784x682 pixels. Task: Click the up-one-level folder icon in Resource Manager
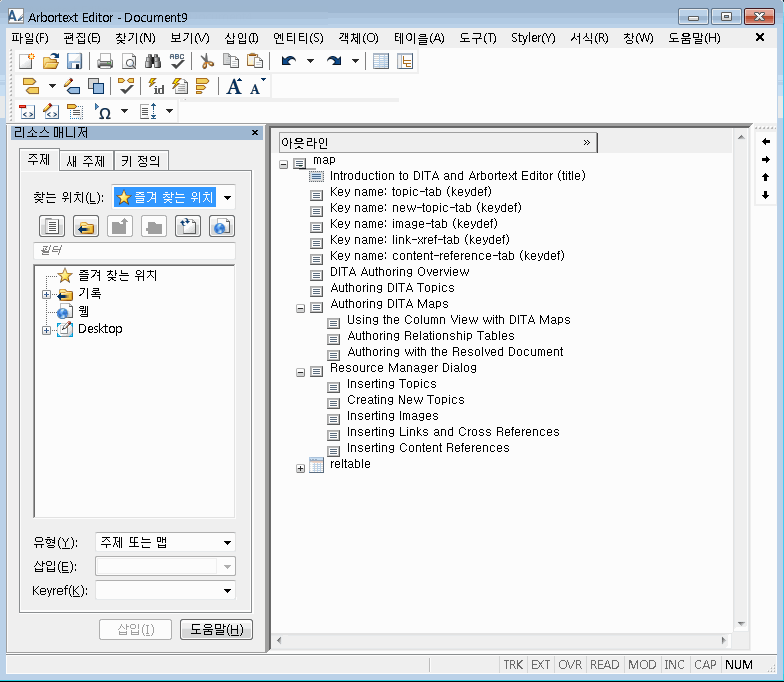[120, 226]
